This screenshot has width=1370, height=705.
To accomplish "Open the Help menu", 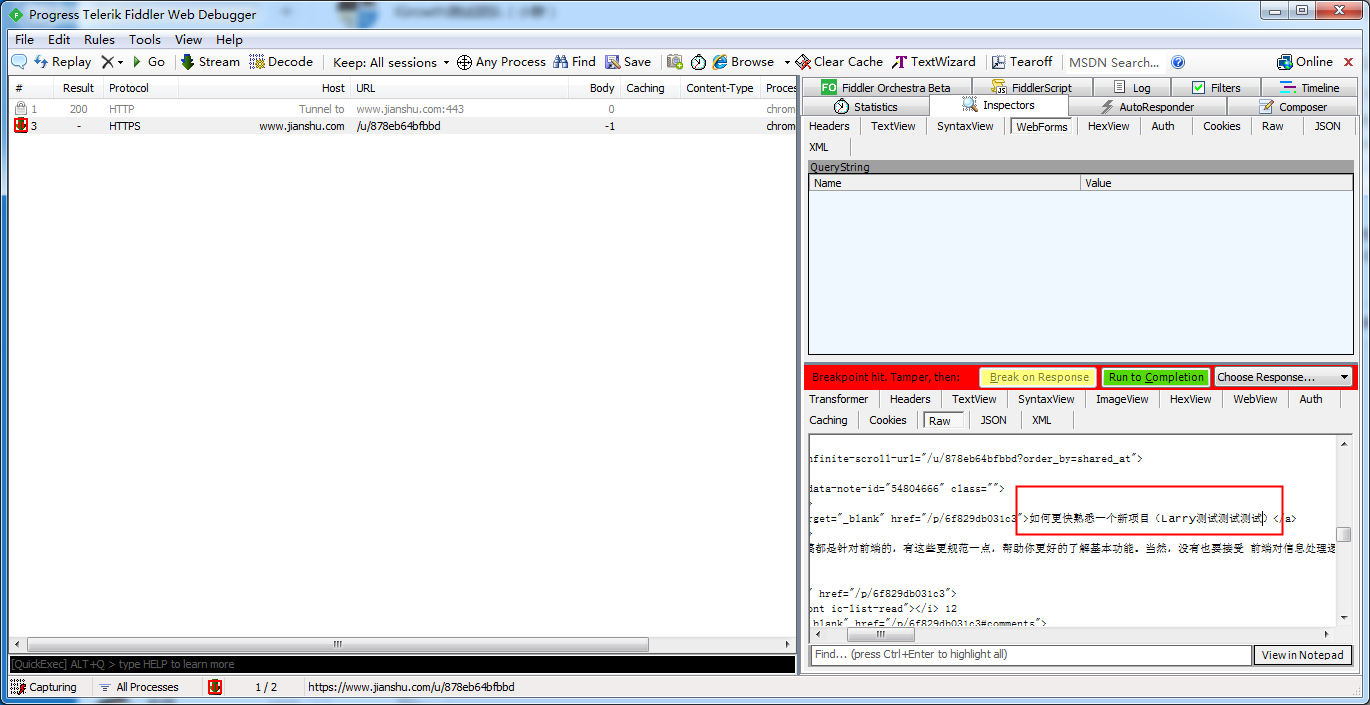I will click(x=229, y=40).
